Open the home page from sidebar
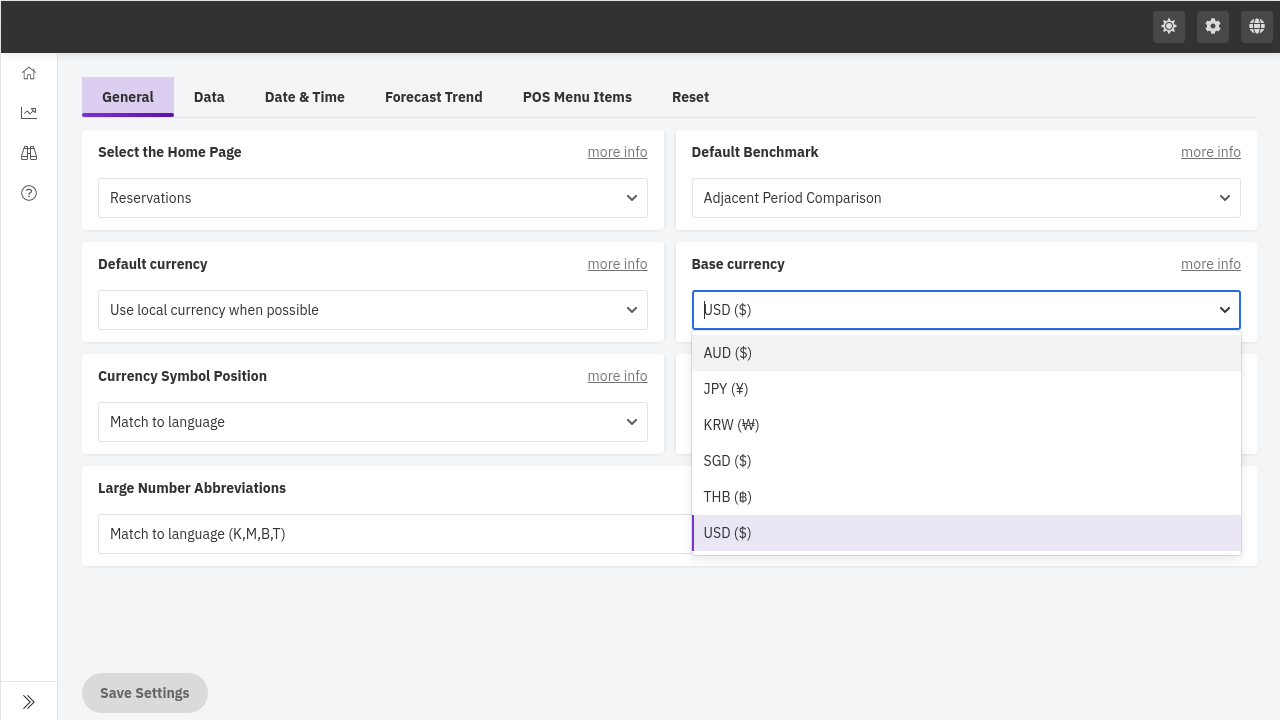Screen dimensions: 1280x720 pos(29,73)
